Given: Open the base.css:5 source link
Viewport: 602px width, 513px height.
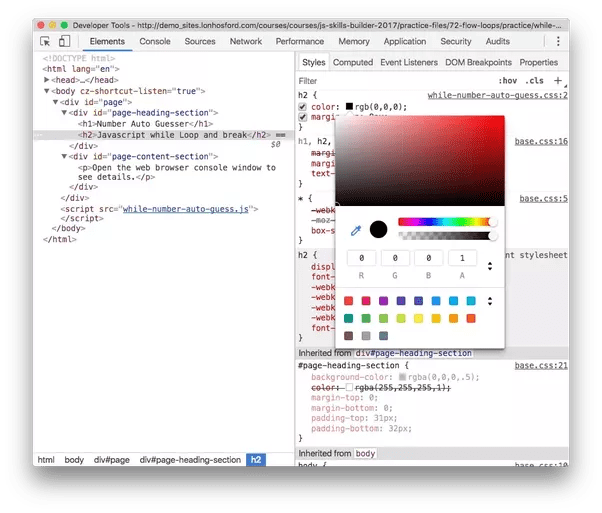Looking at the screenshot, I should pyautogui.click(x=543, y=199).
